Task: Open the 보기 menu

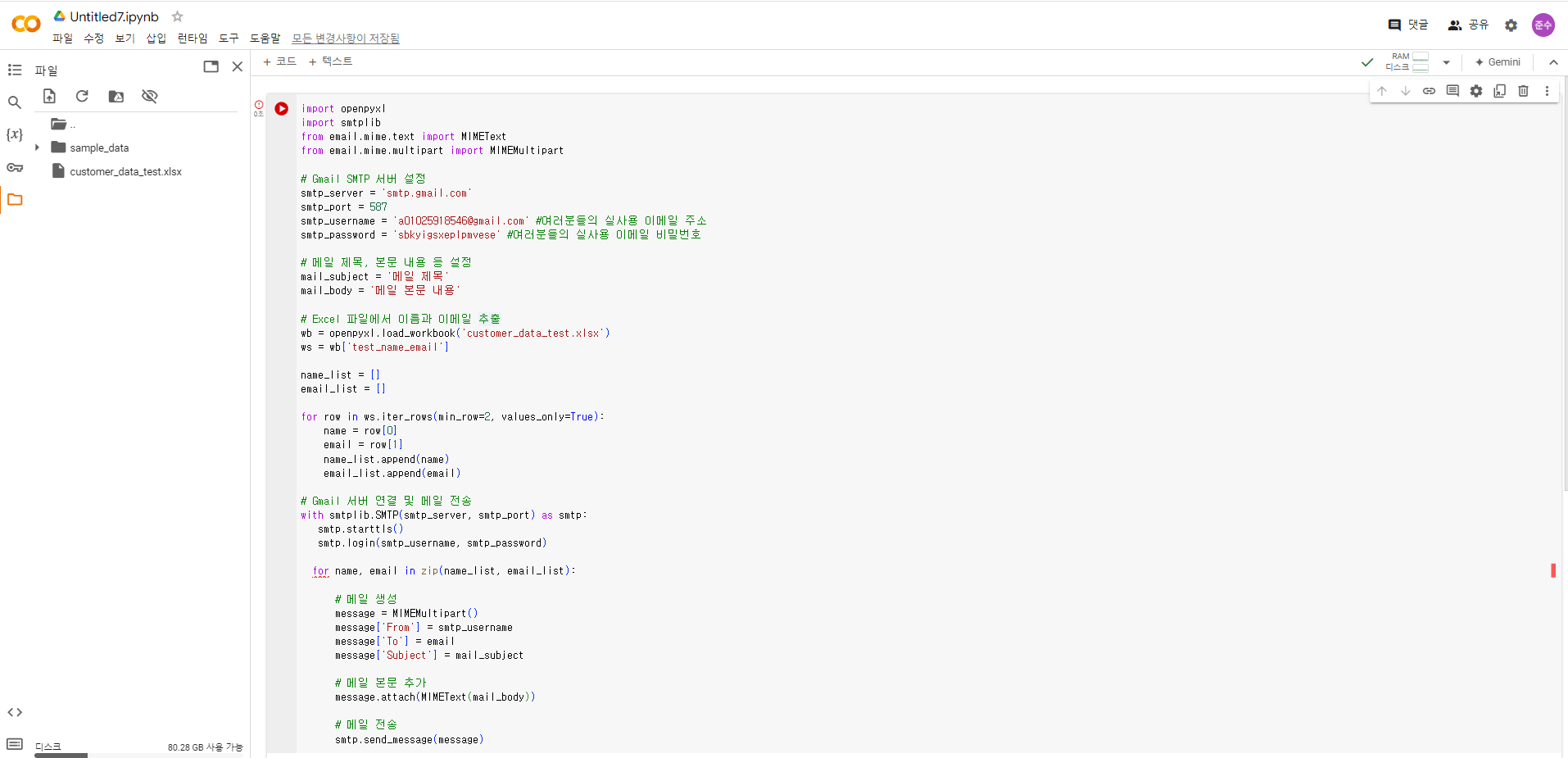Action: [125, 39]
